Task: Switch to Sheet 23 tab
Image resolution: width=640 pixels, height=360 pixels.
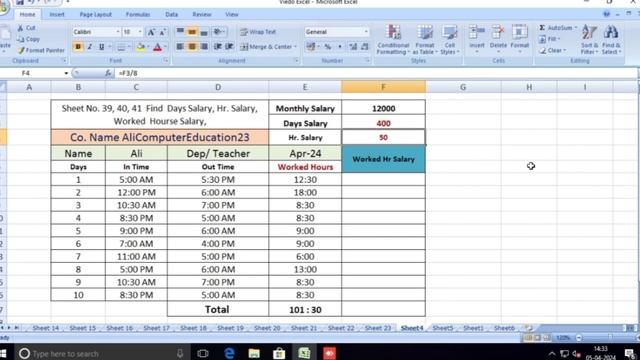Action: click(x=378, y=328)
